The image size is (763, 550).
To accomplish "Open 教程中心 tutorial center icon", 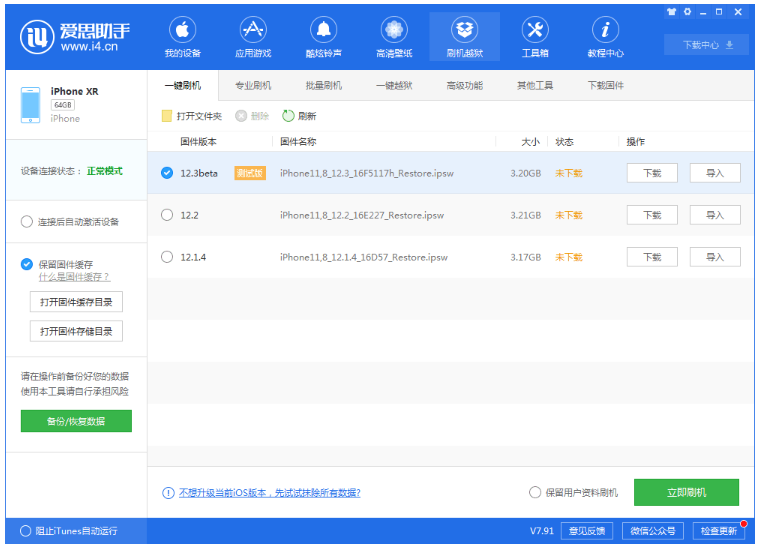I will click(x=605, y=37).
